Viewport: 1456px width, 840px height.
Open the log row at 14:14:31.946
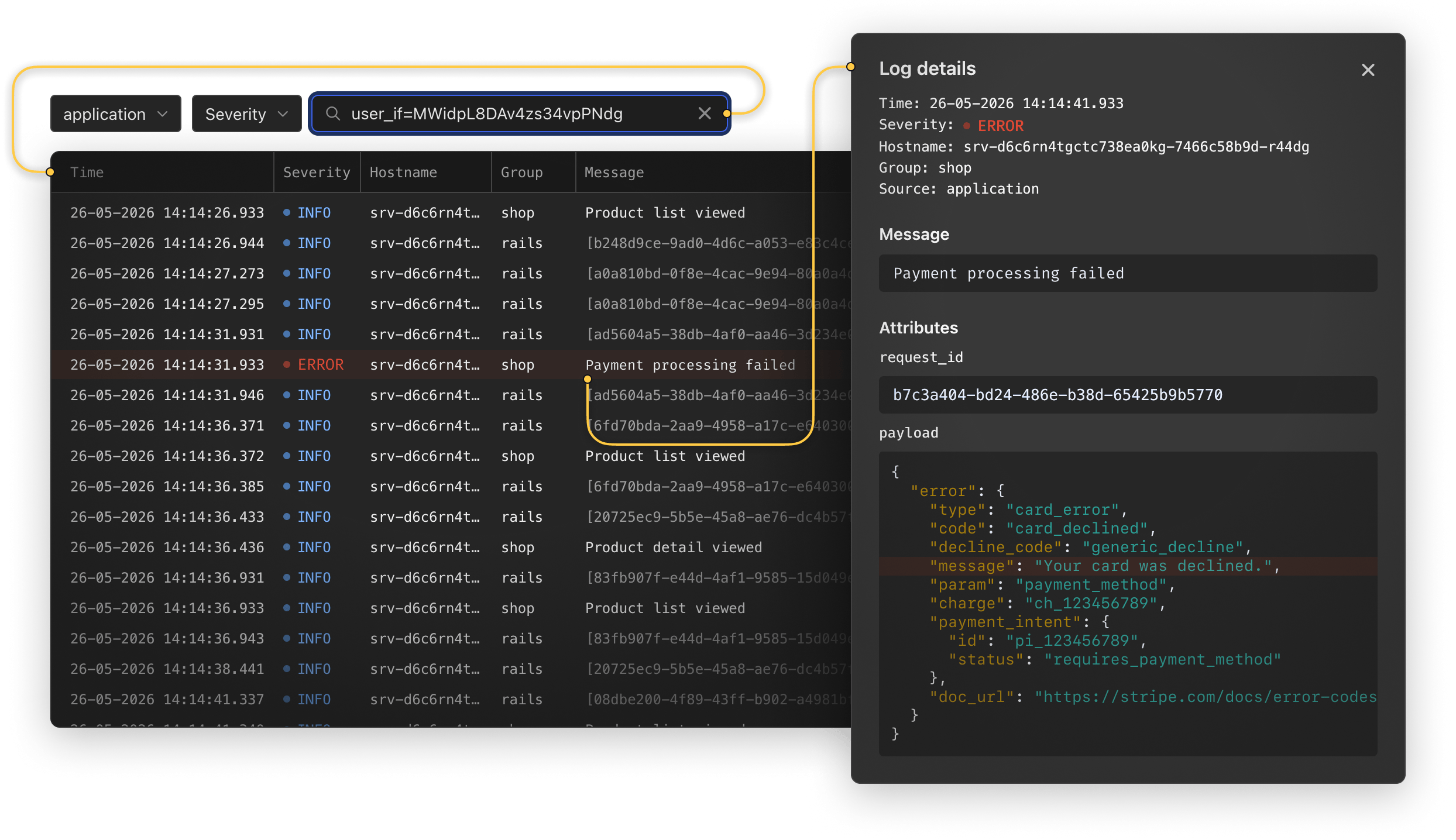coord(451,395)
